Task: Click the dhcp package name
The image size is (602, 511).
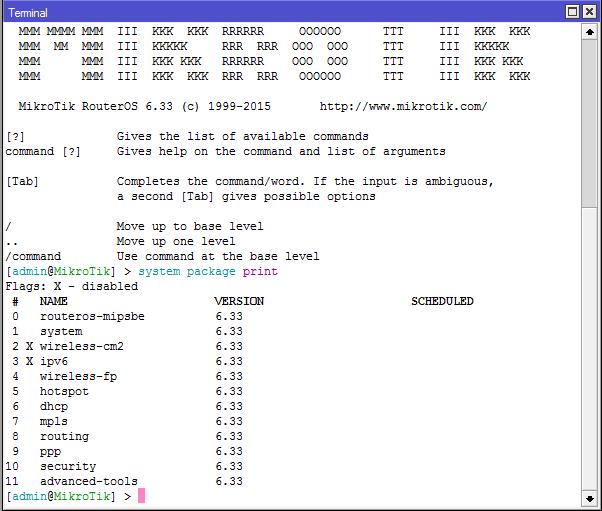Action: tap(54, 407)
